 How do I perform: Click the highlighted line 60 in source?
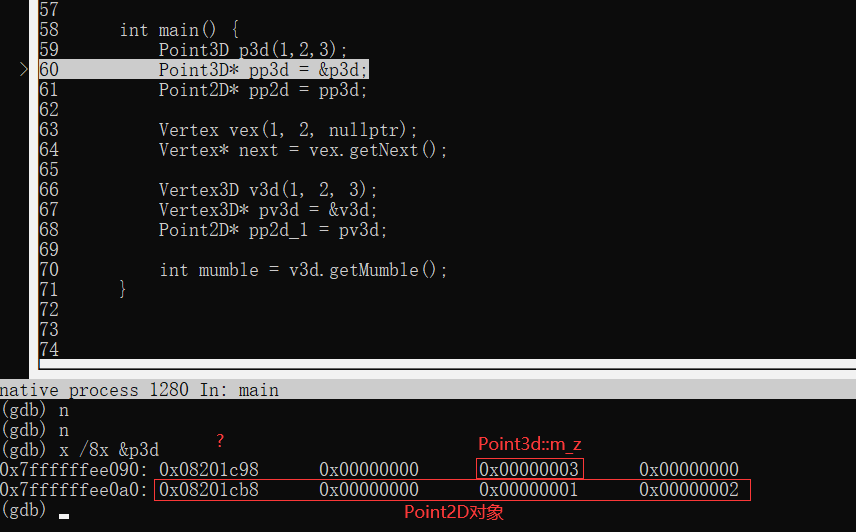pos(263,70)
